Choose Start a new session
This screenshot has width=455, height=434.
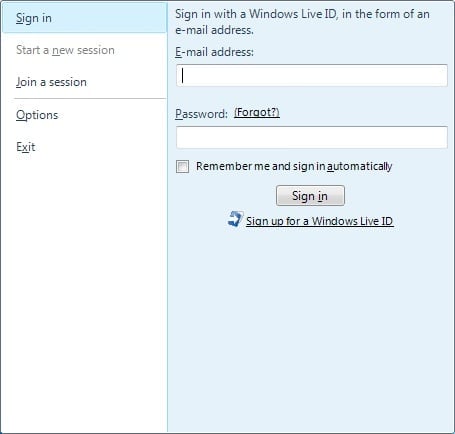coord(65,50)
